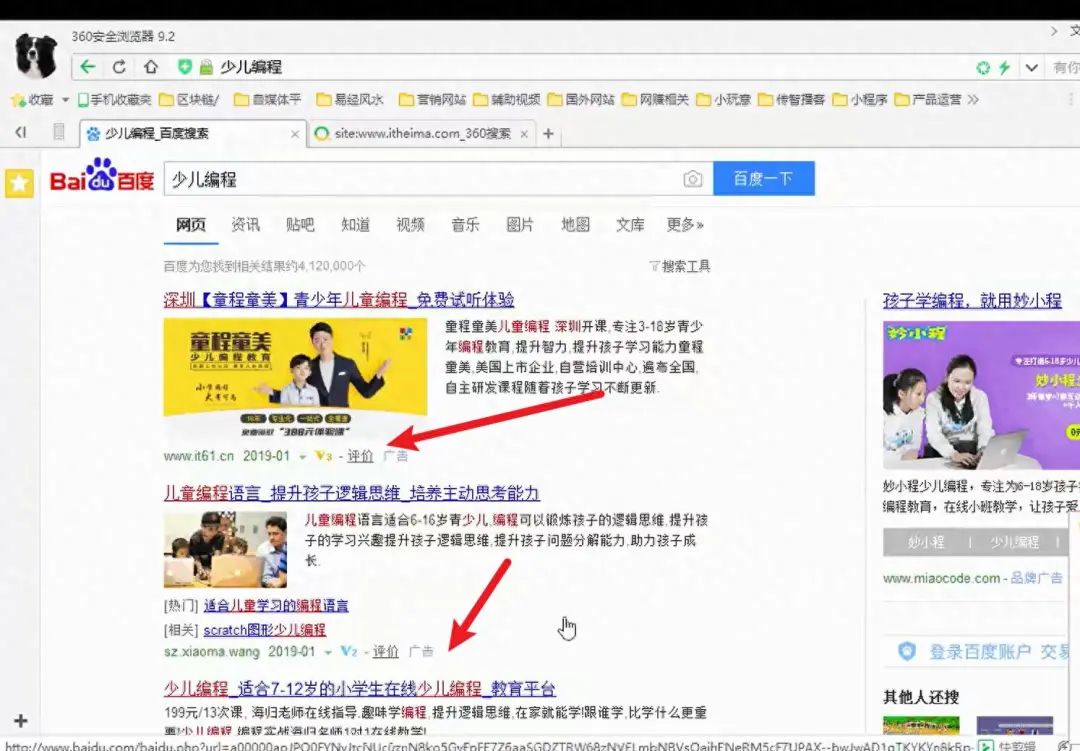
Task: Select the 知道 search tab
Action: pyautogui.click(x=355, y=225)
